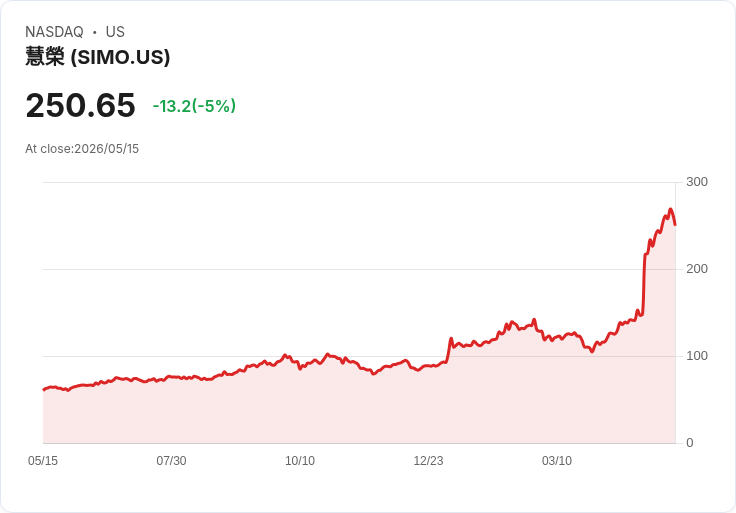Click the last data point on the chart
This screenshot has width=736, height=513.
click(x=675, y=225)
